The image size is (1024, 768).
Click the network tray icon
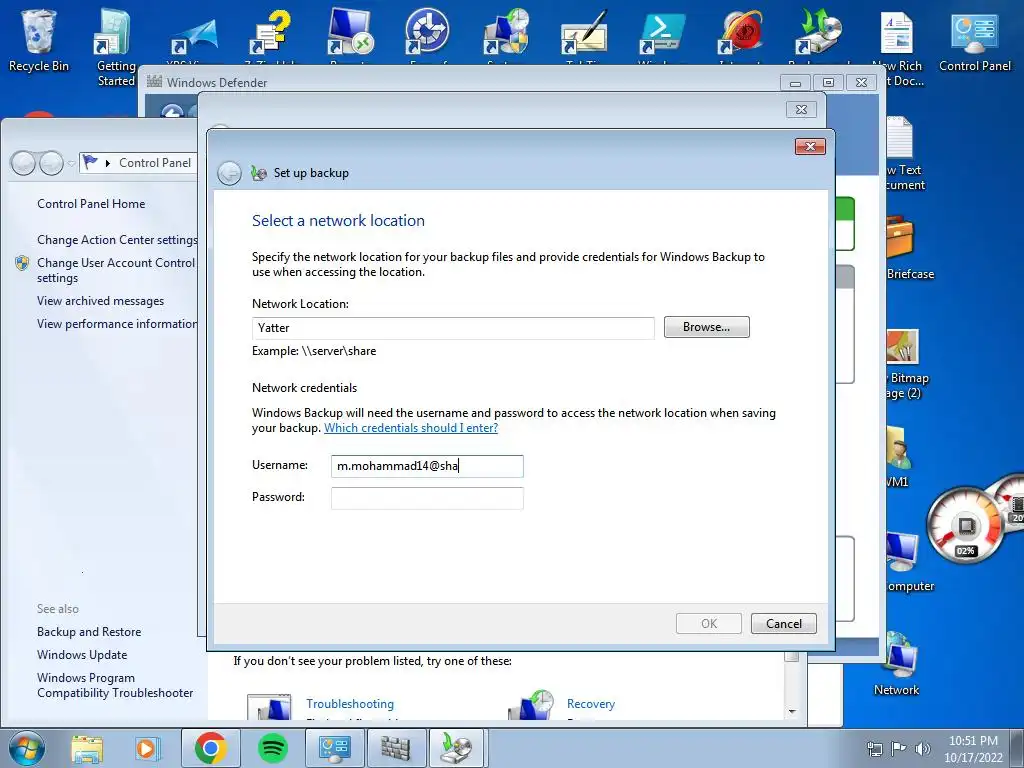pos(874,748)
